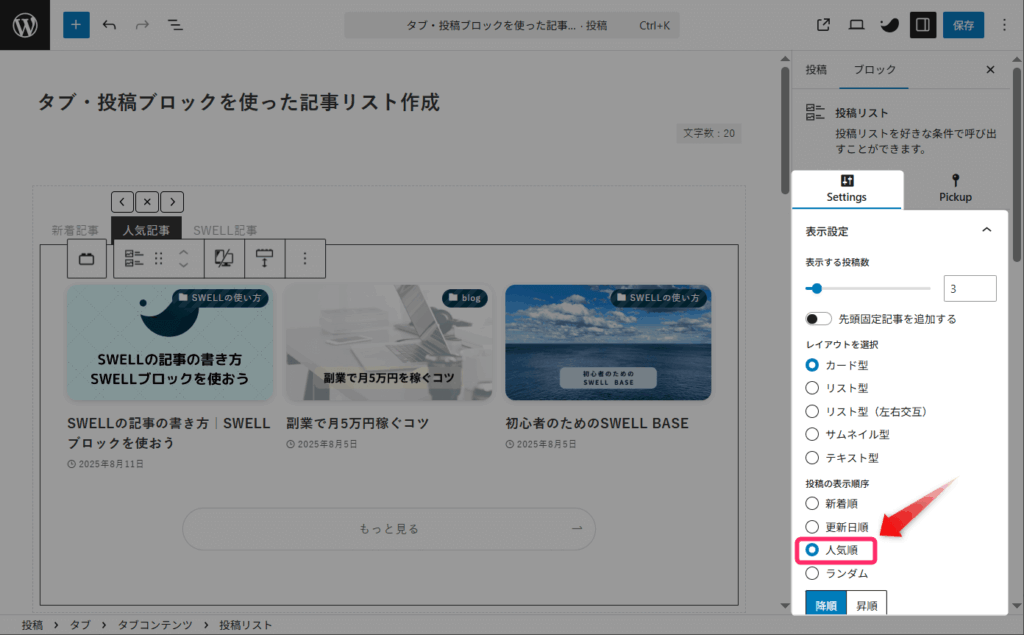Toggle 先頭固定記事を追加する switch
The width and height of the screenshot is (1024, 635).
click(818, 319)
